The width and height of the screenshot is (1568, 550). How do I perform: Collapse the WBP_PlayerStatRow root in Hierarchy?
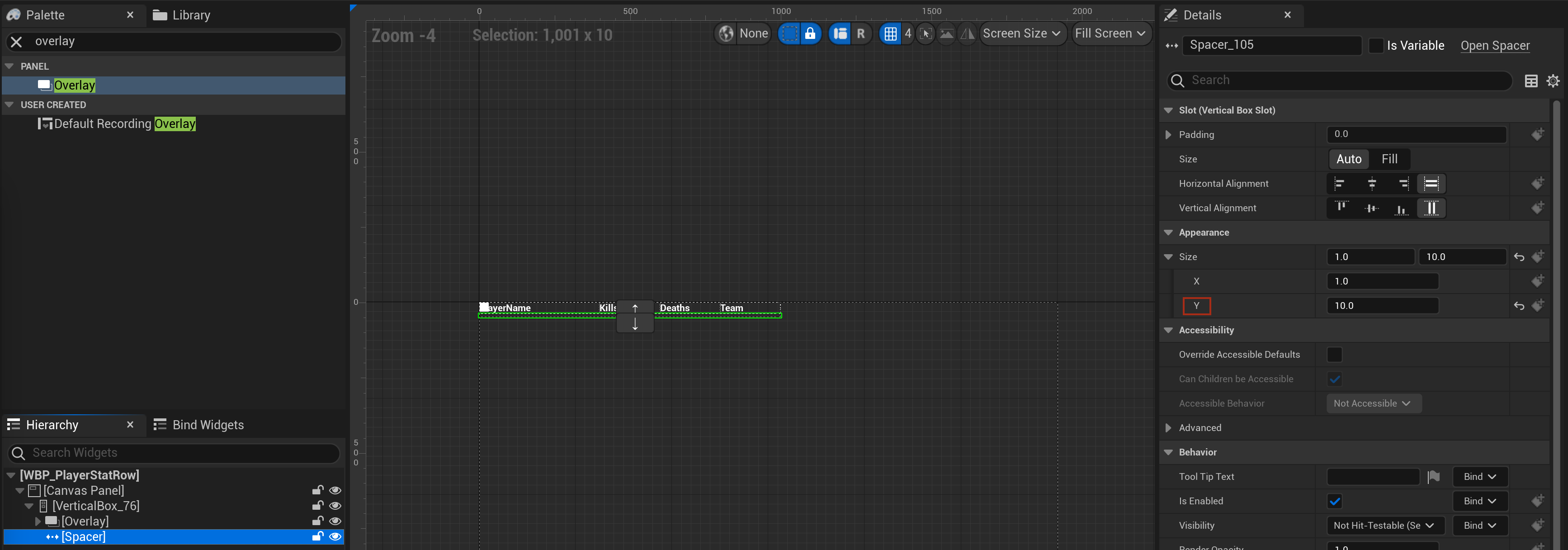[11, 475]
